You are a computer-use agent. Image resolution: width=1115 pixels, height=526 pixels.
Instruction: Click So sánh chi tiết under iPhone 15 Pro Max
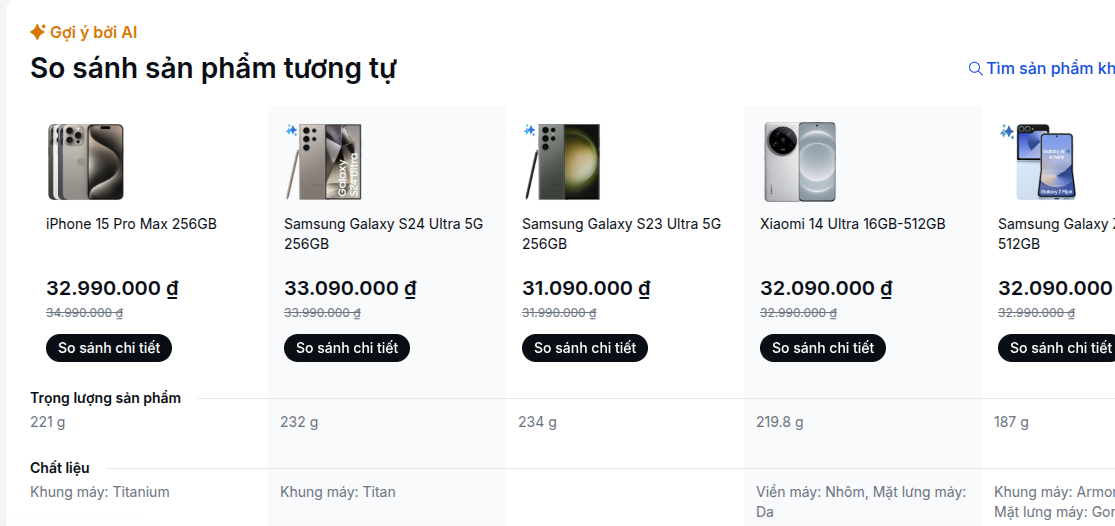pyautogui.click(x=109, y=348)
